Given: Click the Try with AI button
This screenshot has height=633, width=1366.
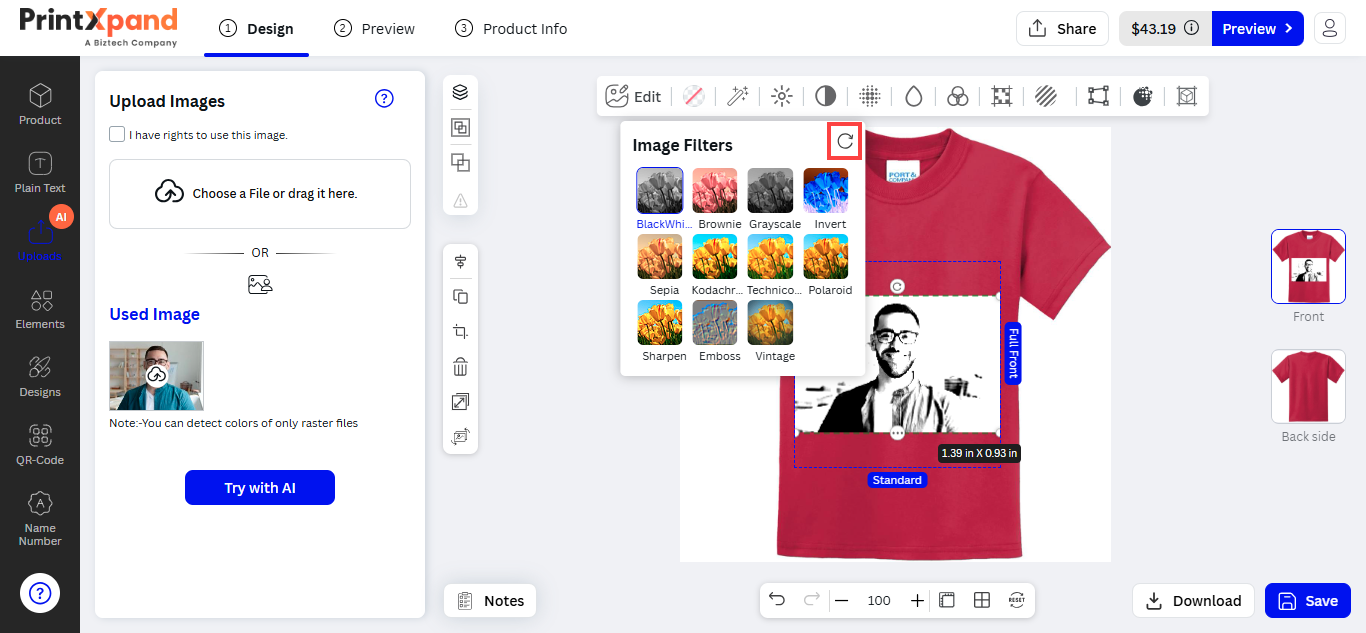Looking at the screenshot, I should [x=260, y=488].
